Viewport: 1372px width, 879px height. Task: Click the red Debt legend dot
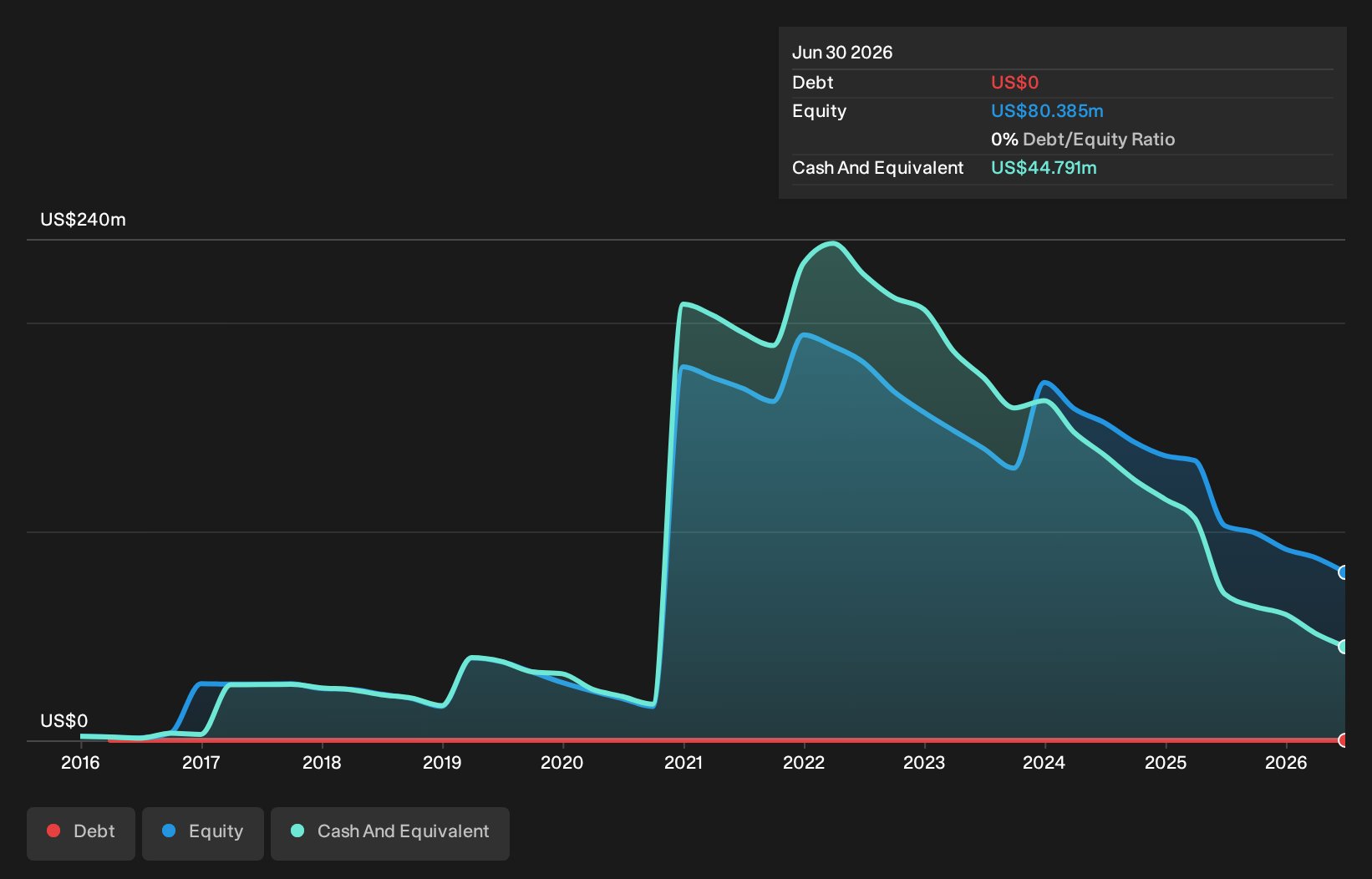point(53,831)
